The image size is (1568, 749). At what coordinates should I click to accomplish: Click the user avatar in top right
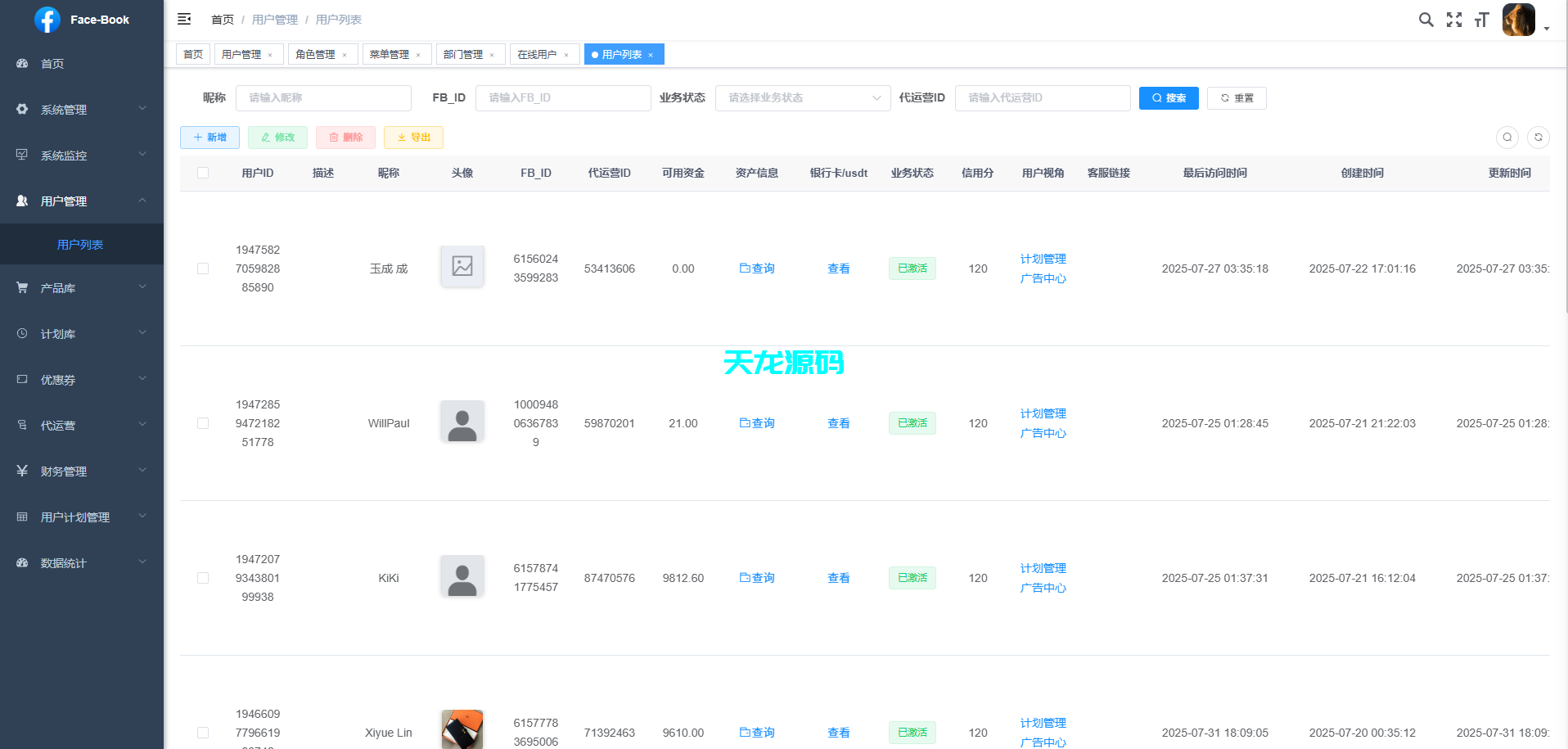point(1519,20)
